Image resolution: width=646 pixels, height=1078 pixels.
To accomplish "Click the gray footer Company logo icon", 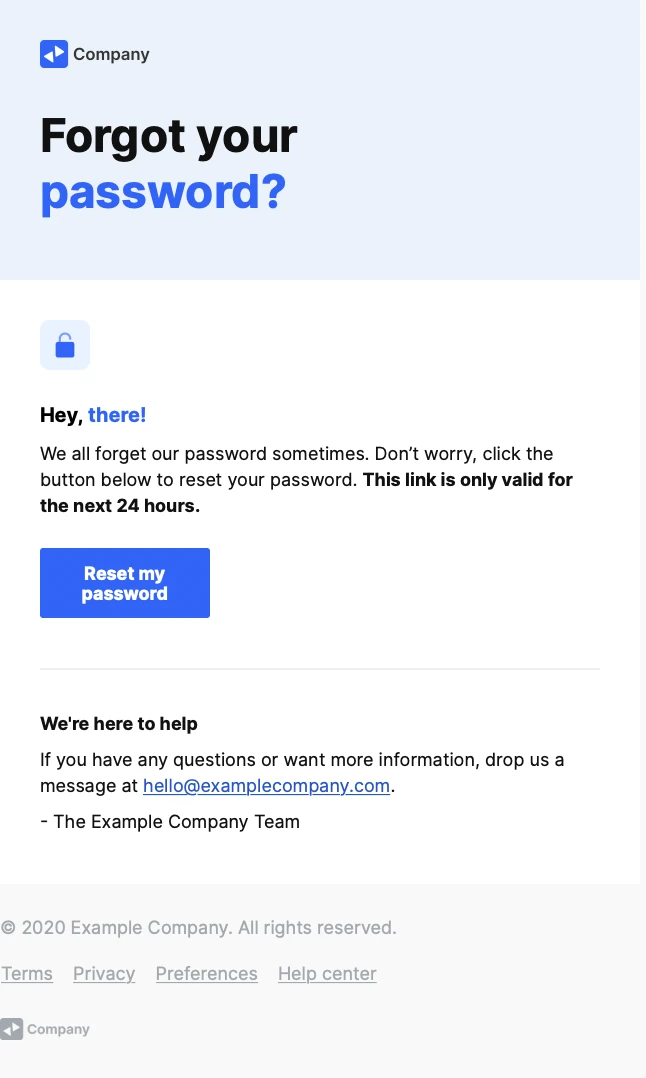I will 11,1029.
